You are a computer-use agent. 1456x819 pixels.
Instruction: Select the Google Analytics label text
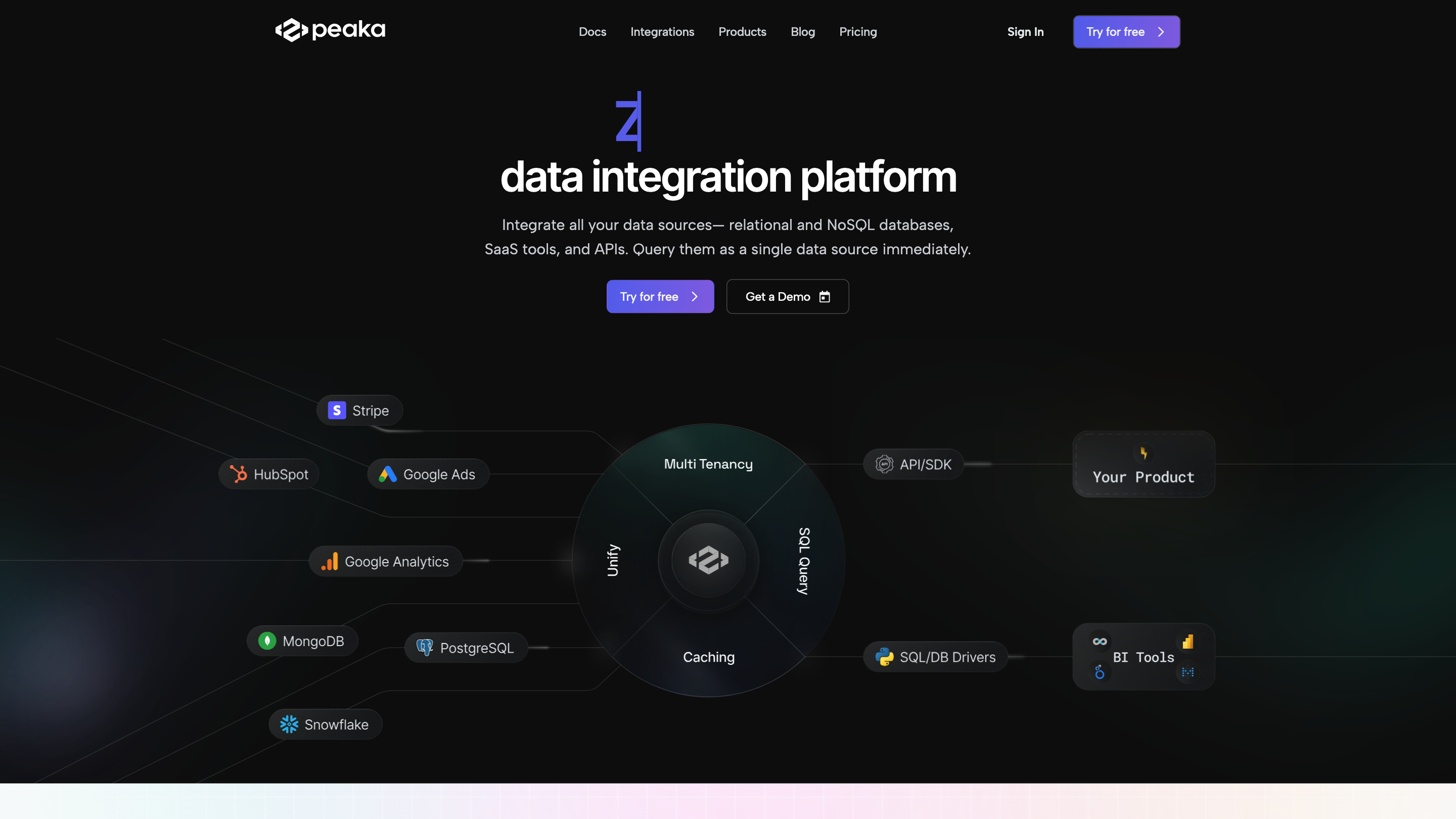click(x=397, y=561)
